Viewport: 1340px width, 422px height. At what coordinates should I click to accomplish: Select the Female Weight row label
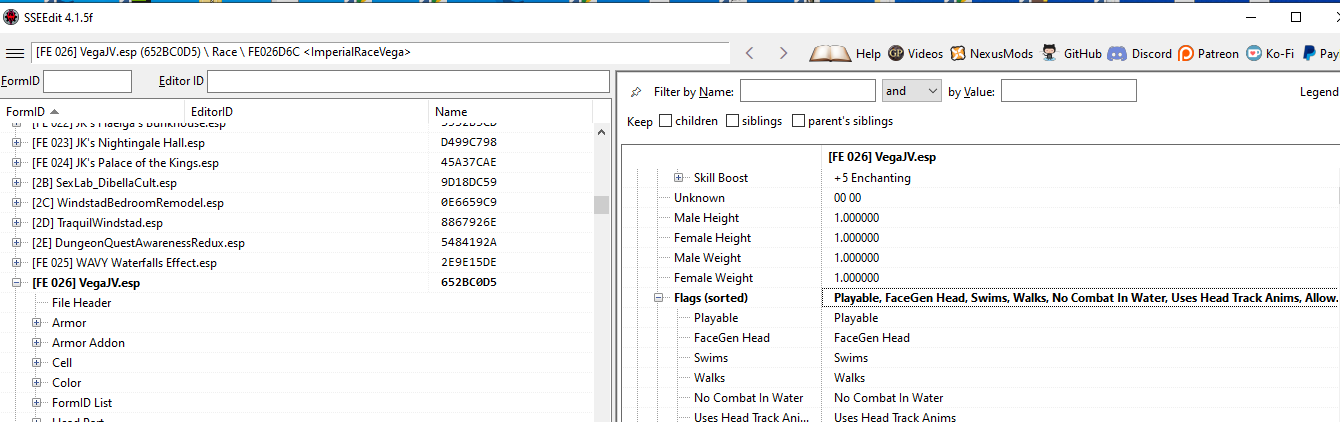[x=713, y=278]
